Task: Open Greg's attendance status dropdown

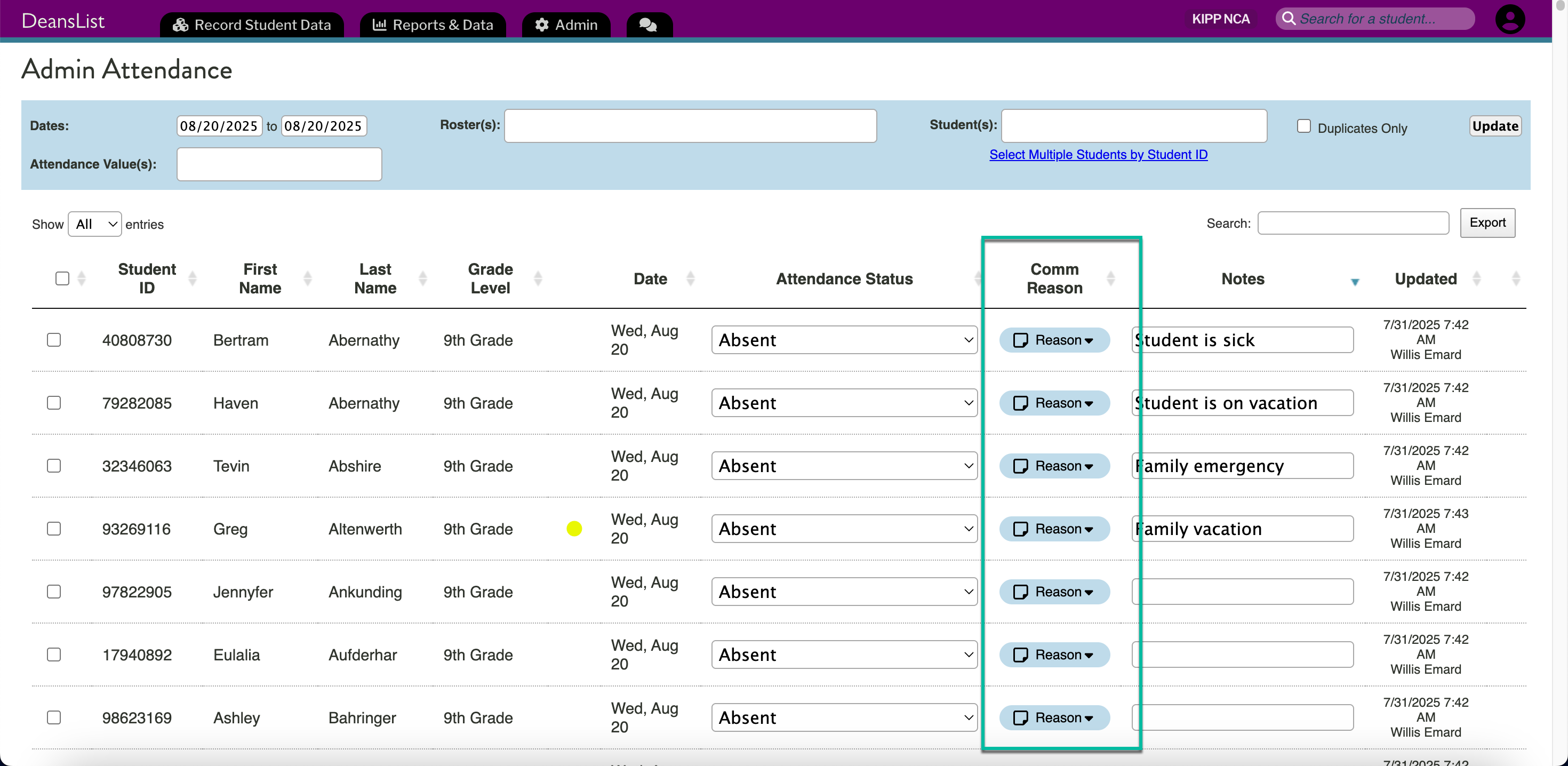Action: [844, 529]
